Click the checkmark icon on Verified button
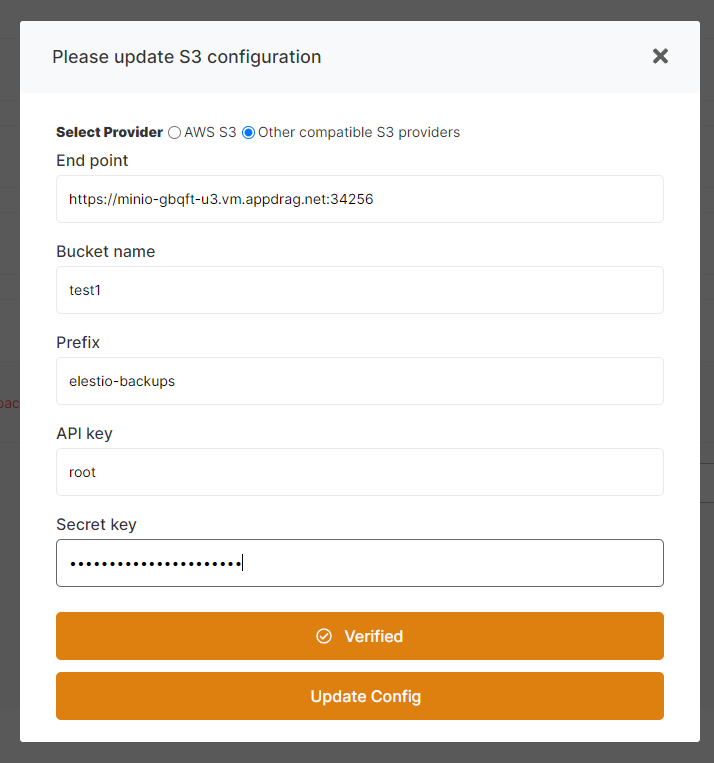 [324, 636]
